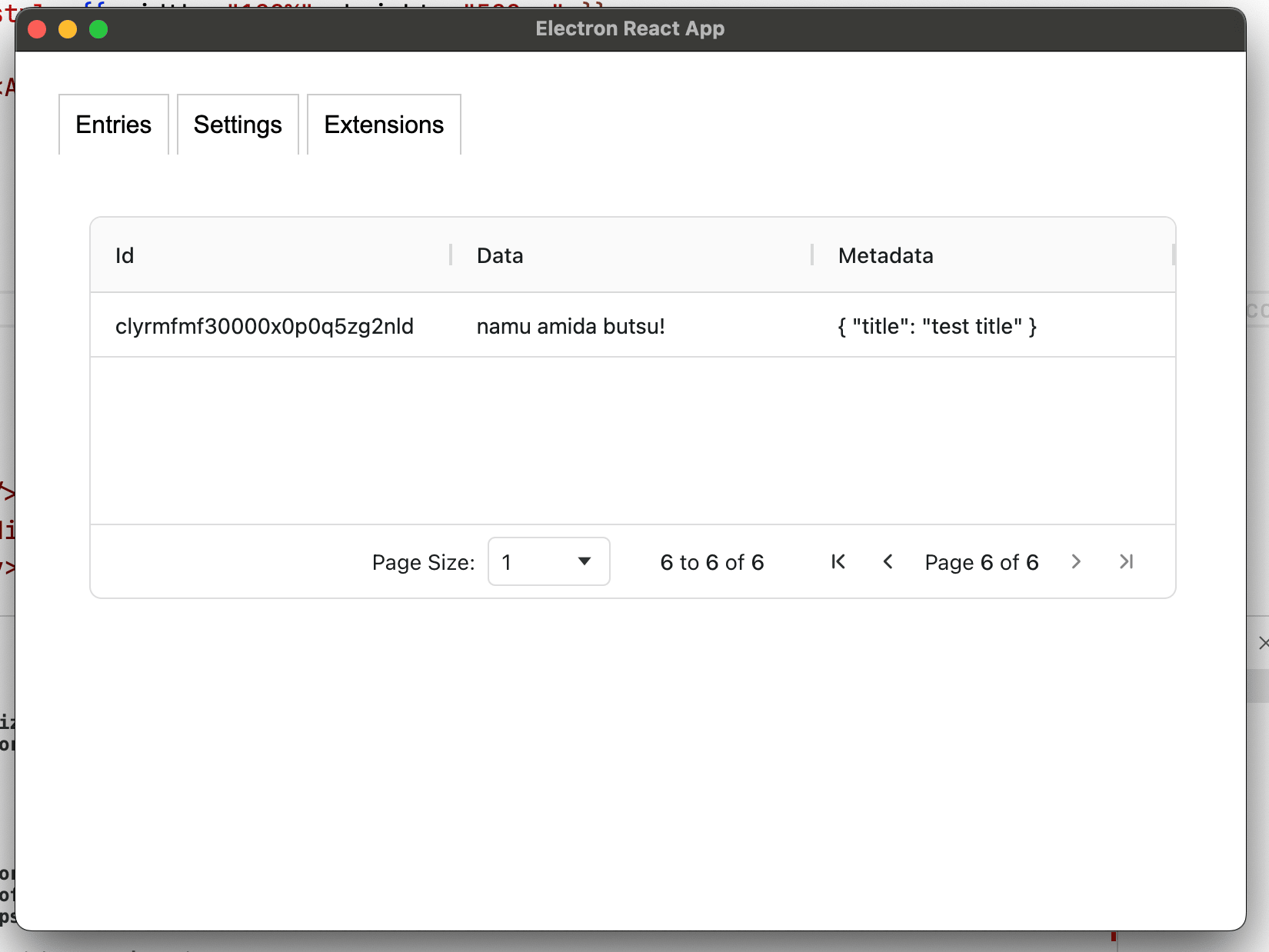Minimize the window with the yellow button
The width and height of the screenshot is (1269, 952).
68,29
